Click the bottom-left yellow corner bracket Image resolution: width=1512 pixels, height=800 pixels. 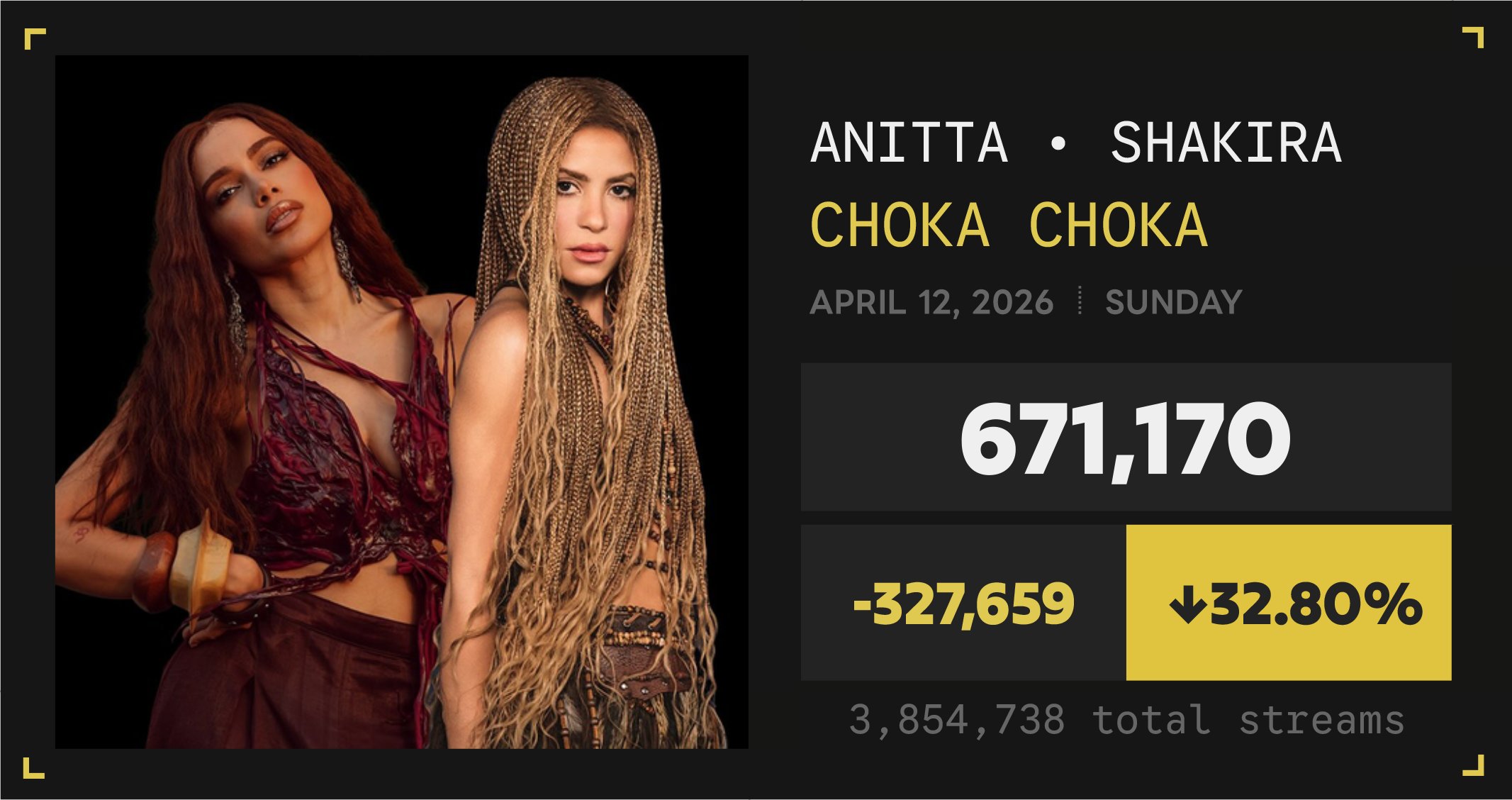tap(32, 768)
